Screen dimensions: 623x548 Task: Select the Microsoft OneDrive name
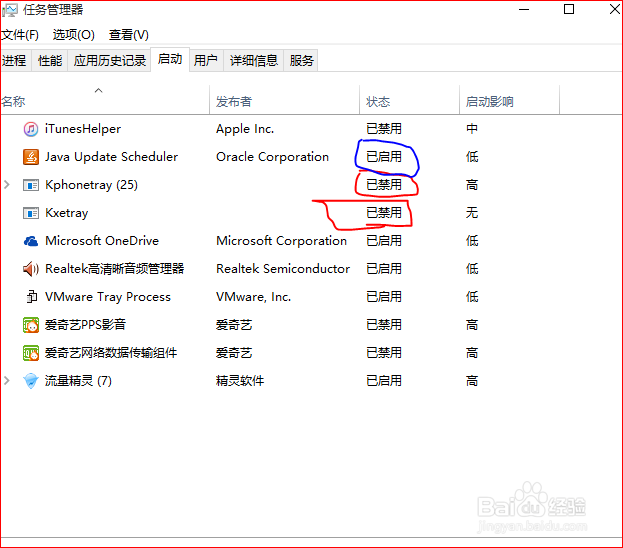pos(102,241)
